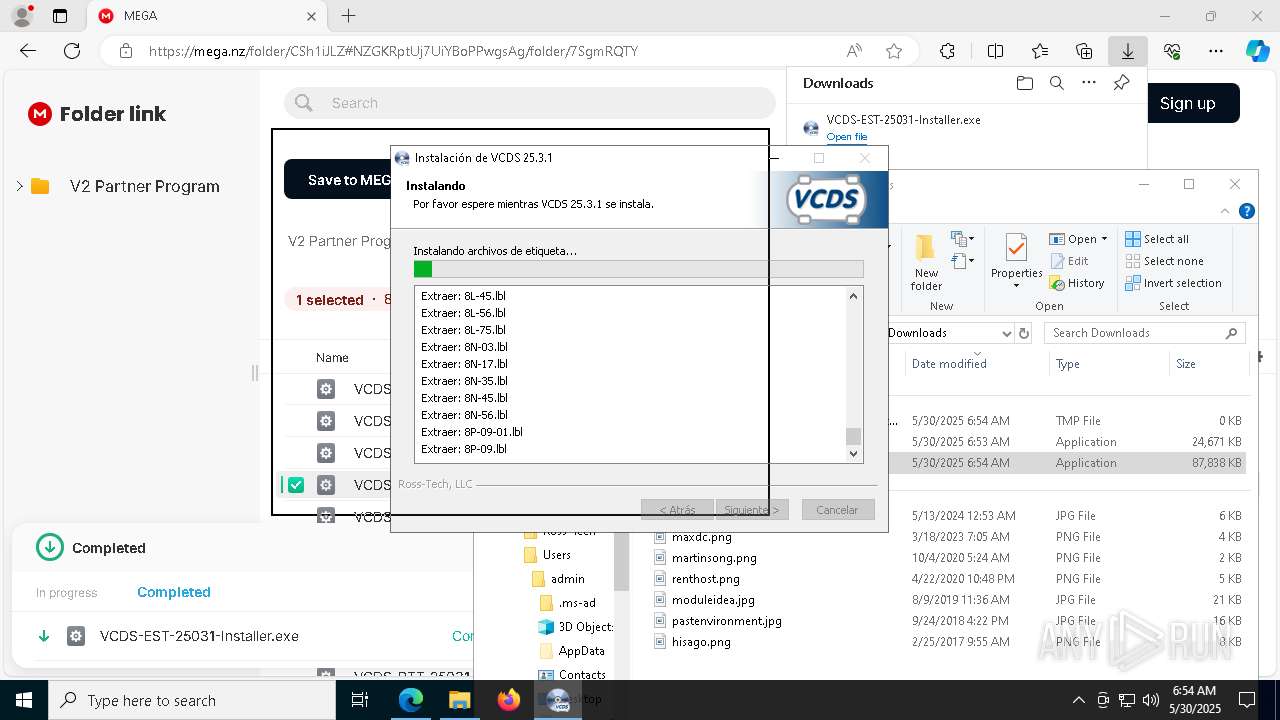Toggle Edge split screen icon

[995, 51]
